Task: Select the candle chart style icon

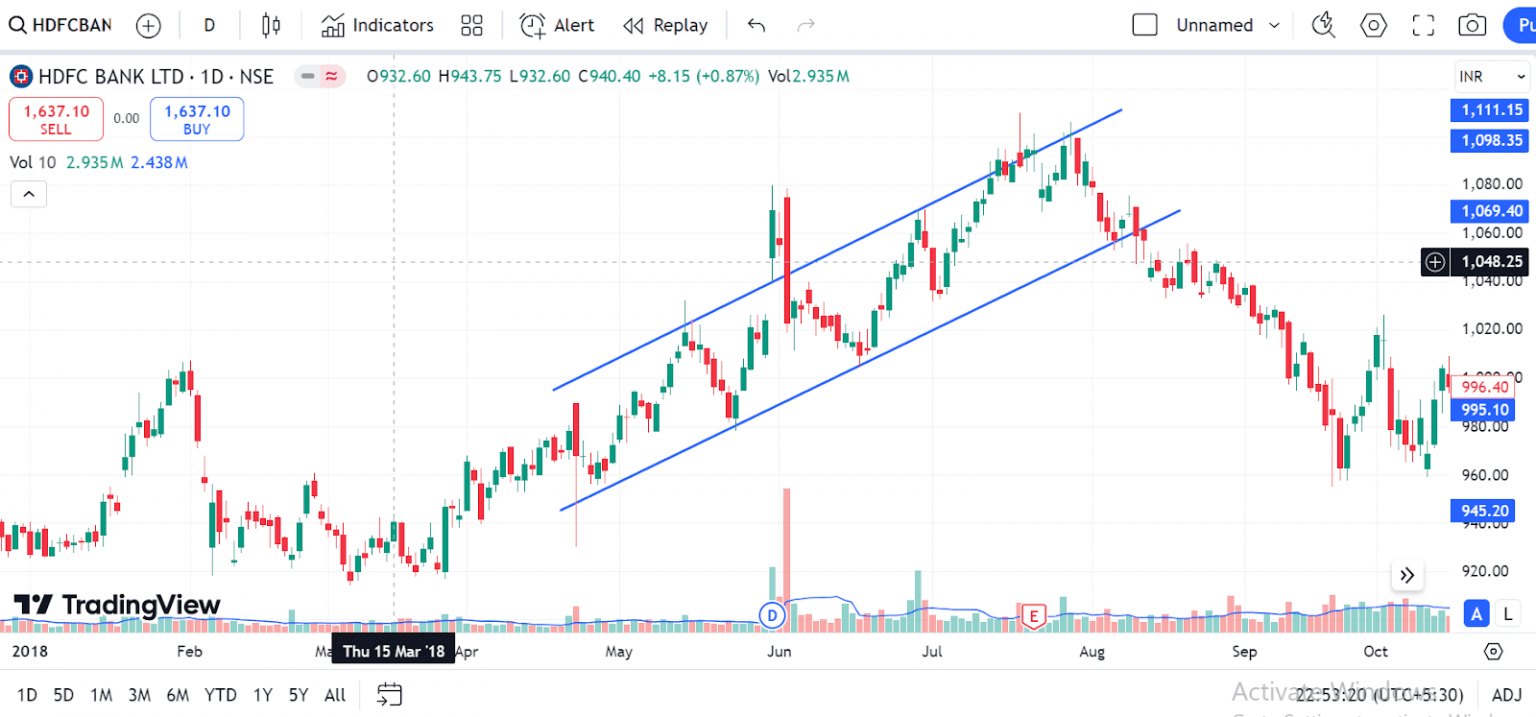Action: tap(270, 25)
